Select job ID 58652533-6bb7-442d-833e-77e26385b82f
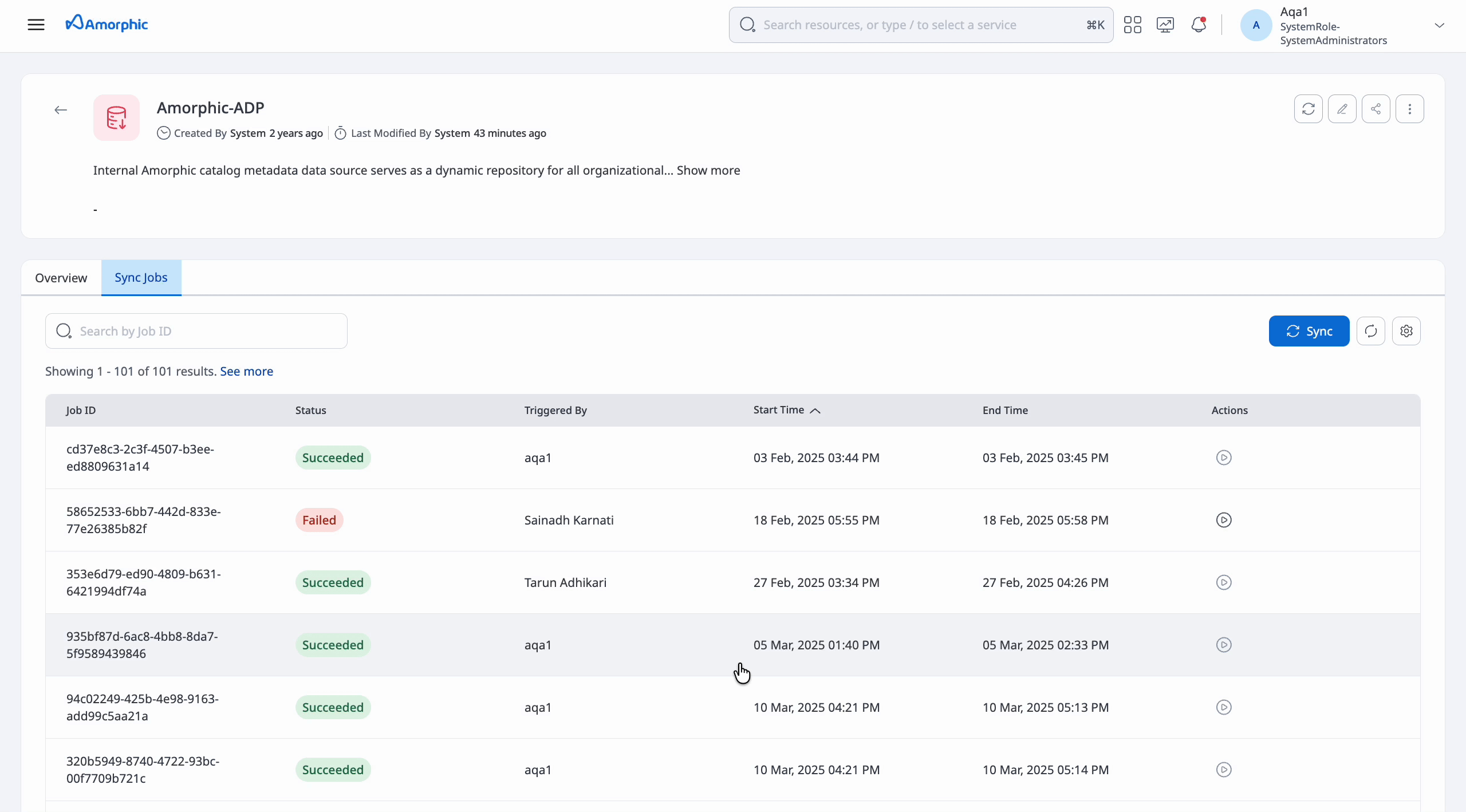The image size is (1466, 812). pyautogui.click(x=144, y=520)
